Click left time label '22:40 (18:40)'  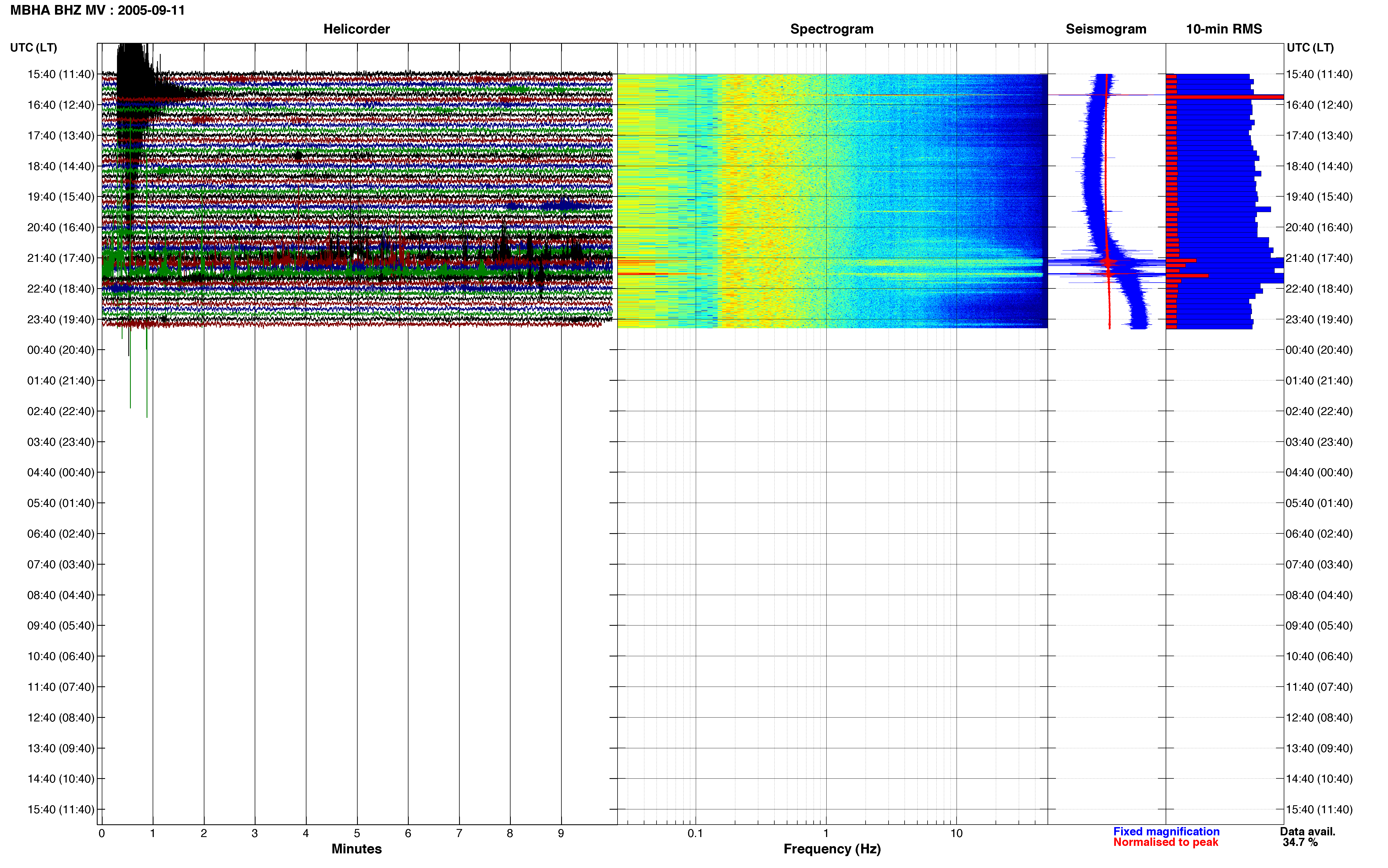[x=61, y=289]
